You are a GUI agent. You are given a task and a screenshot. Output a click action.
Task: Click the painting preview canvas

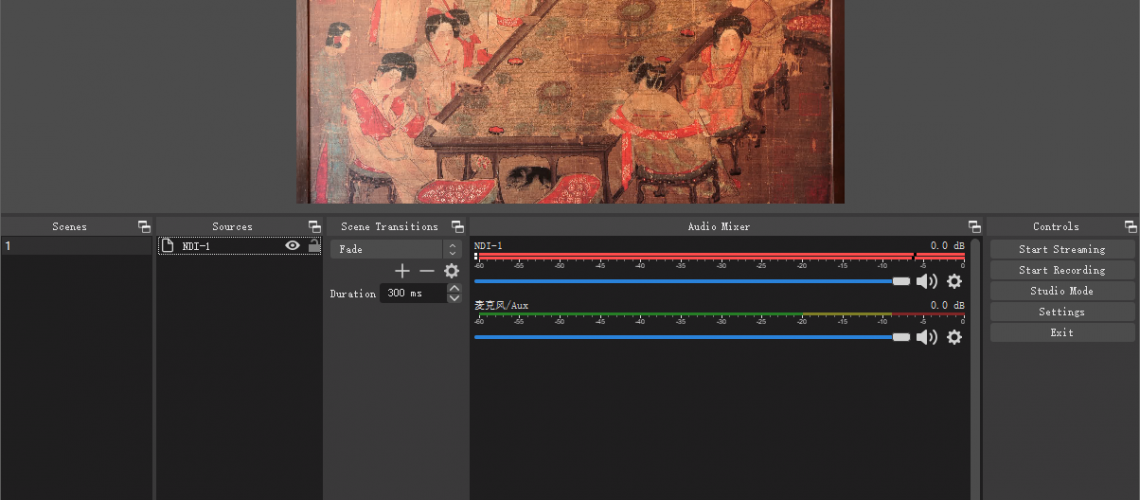[x=570, y=102]
